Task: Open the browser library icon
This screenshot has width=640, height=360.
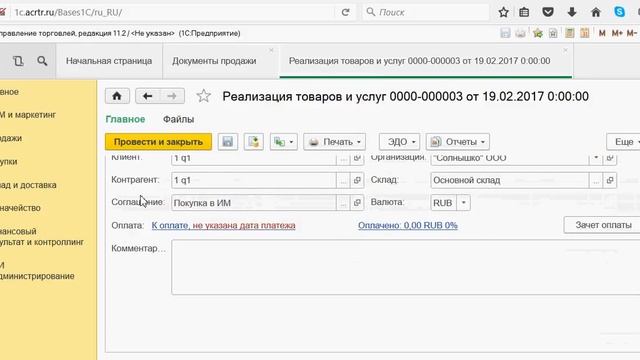Action: coord(524,12)
